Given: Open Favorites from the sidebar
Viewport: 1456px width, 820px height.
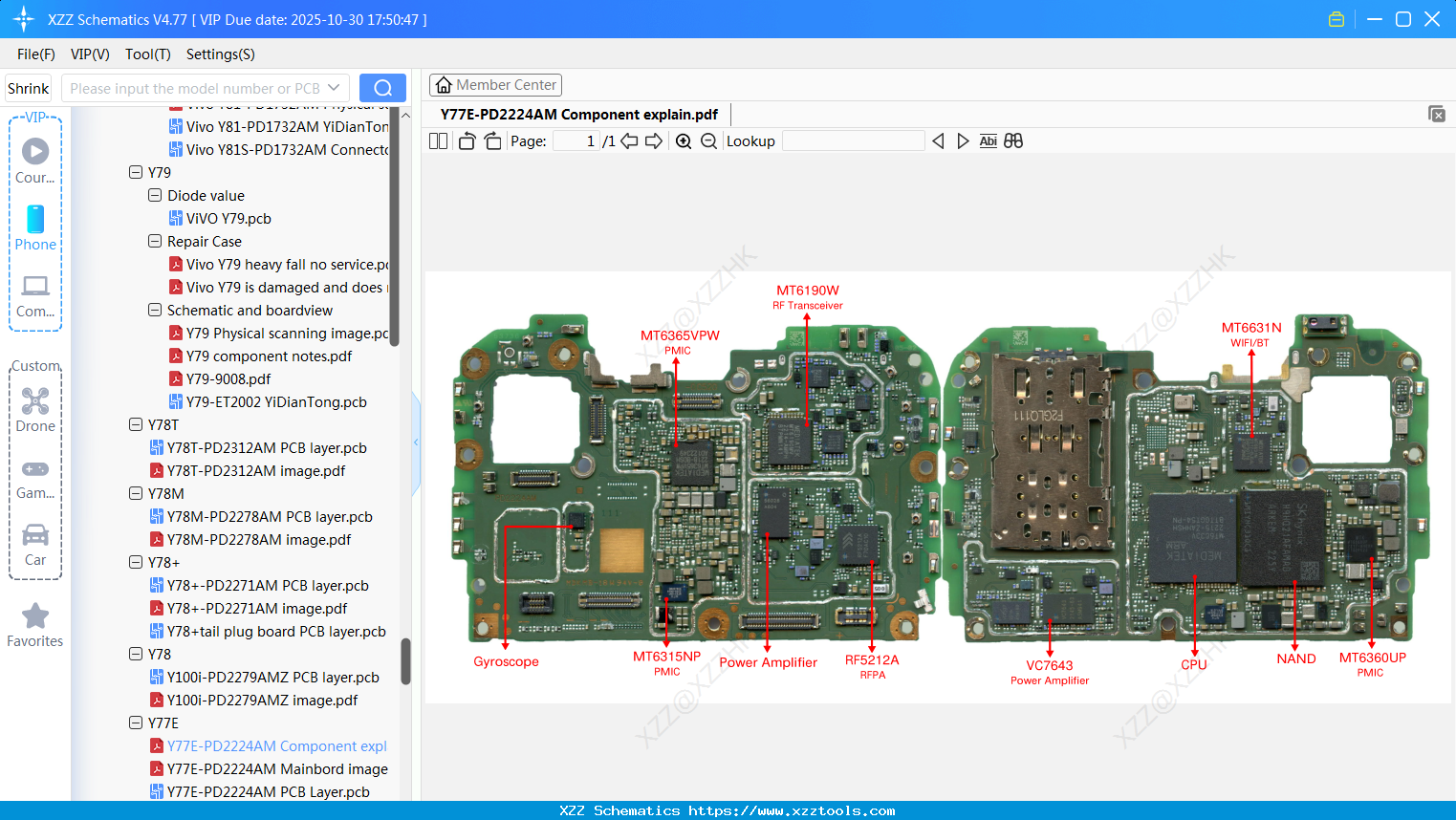Looking at the screenshot, I should (x=34, y=626).
